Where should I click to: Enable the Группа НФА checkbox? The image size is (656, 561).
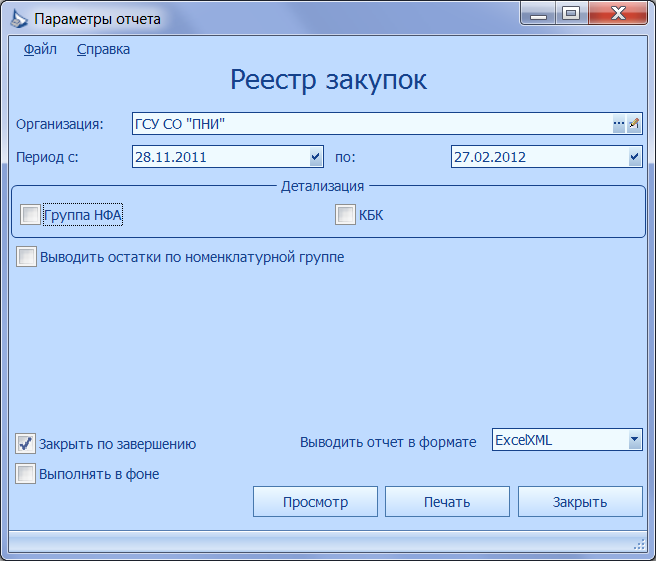click(31, 215)
